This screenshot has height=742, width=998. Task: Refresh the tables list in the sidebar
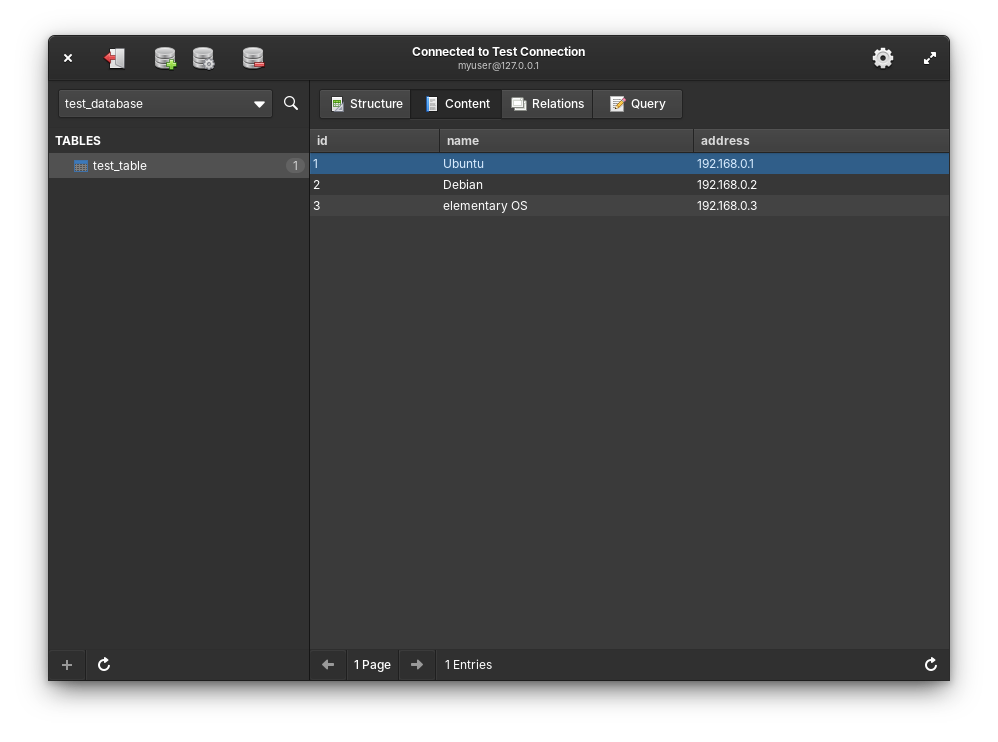tap(104, 665)
